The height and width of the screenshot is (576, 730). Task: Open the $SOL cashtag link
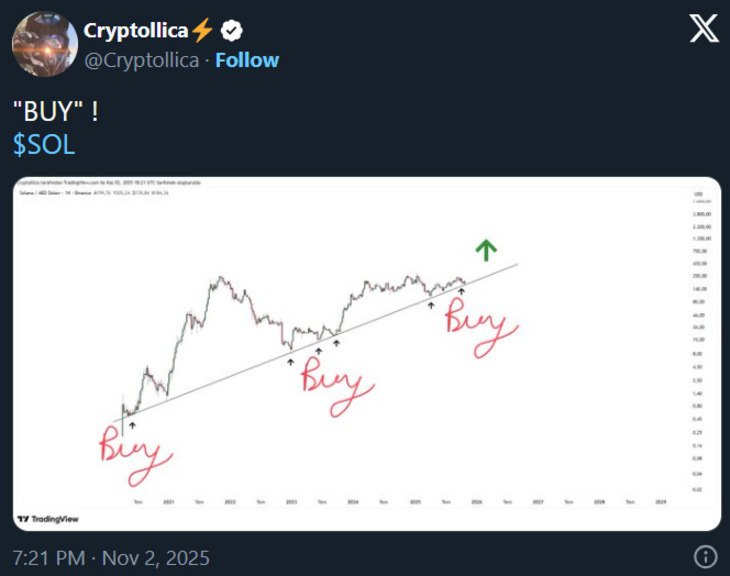[44, 144]
